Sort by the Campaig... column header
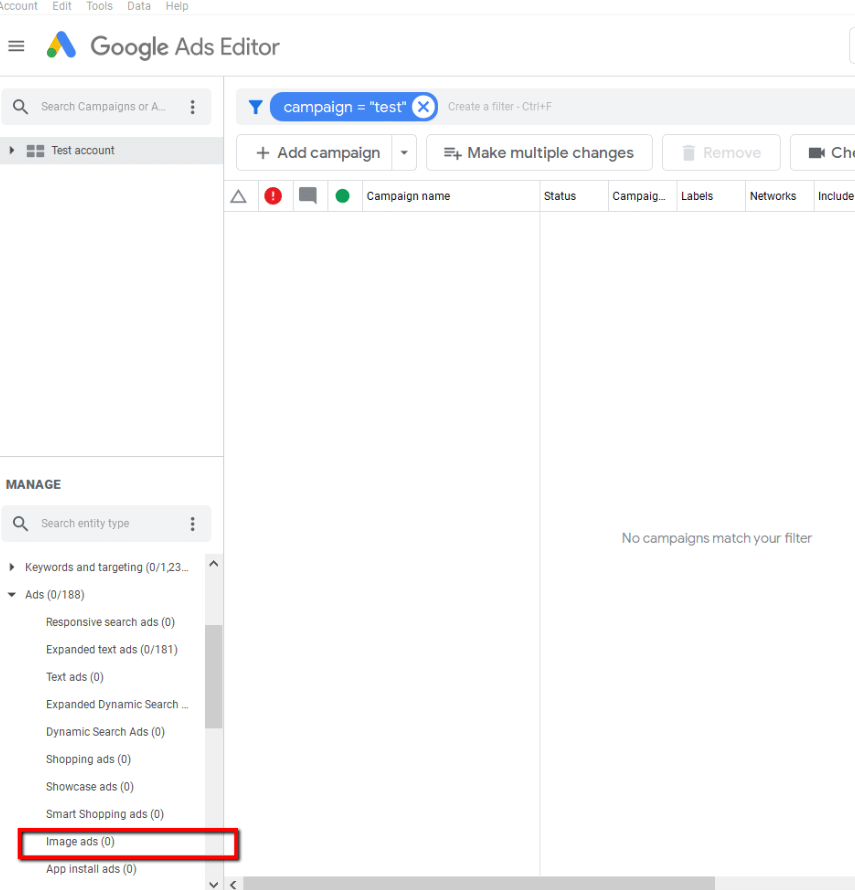Image resolution: width=855 pixels, height=890 pixels. pyautogui.click(x=643, y=196)
